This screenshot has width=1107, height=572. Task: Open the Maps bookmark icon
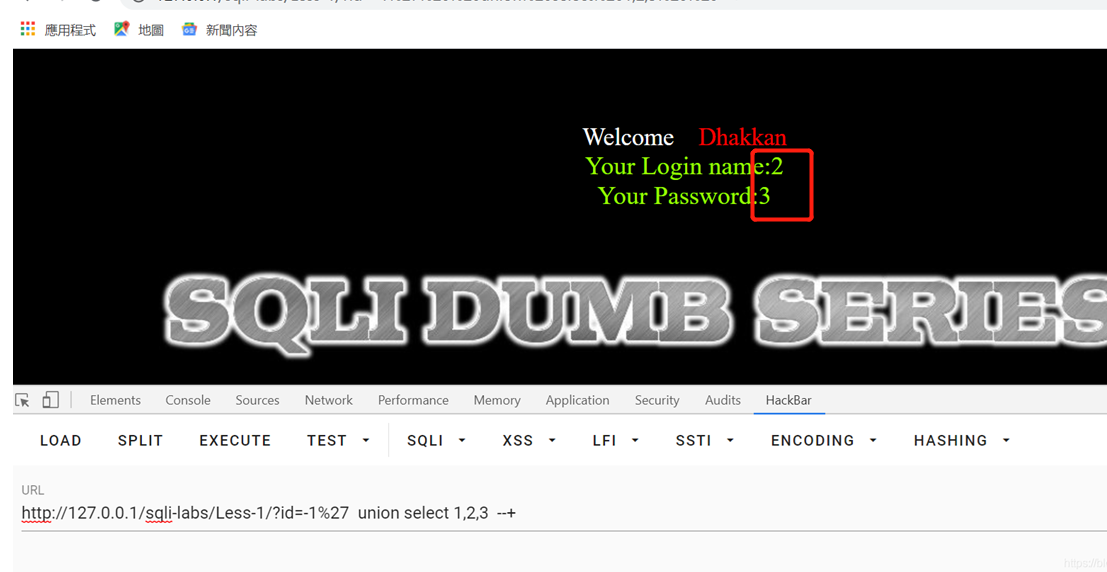pyautogui.click(x=122, y=29)
